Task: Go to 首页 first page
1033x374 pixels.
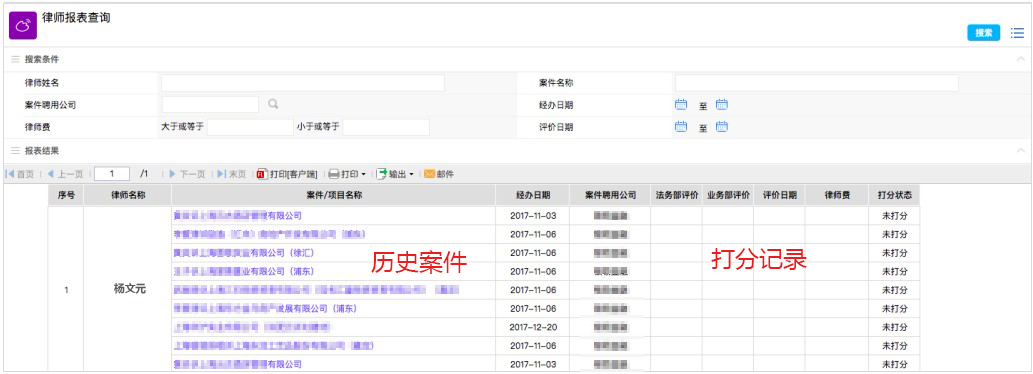Action: 20,174
